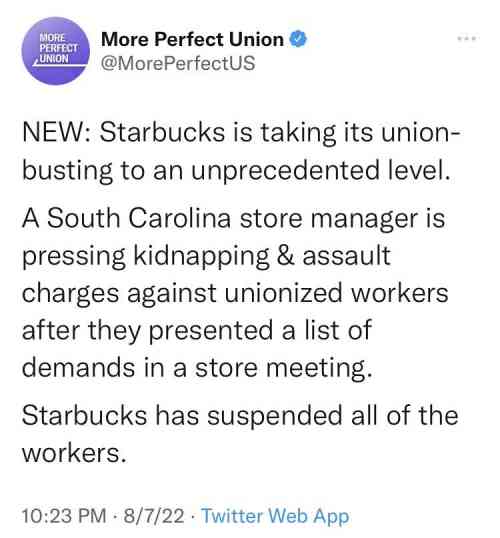Click the words unionized workers
The image size is (500, 538).
336,293
